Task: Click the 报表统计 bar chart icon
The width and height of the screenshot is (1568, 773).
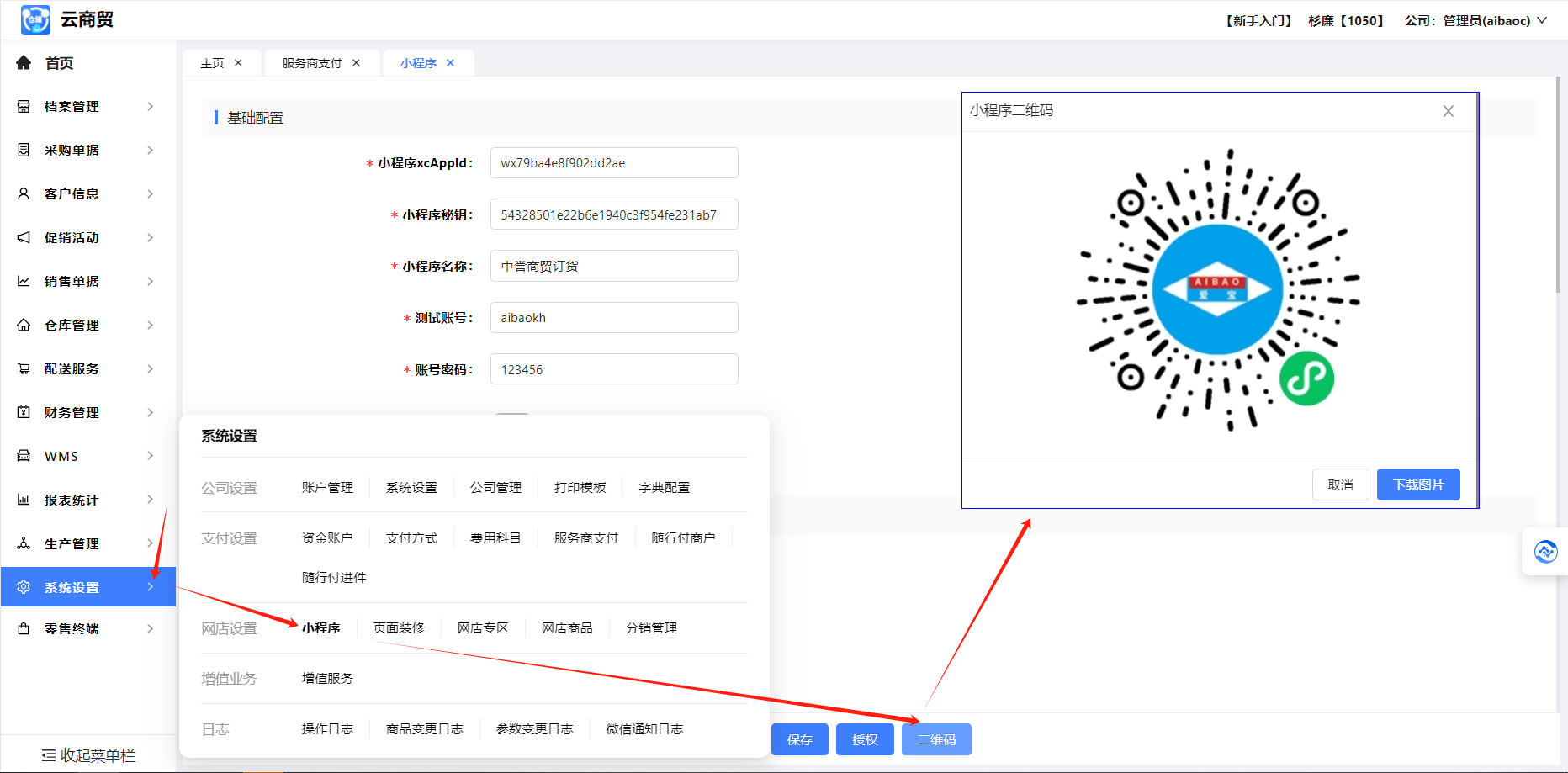Action: click(24, 500)
